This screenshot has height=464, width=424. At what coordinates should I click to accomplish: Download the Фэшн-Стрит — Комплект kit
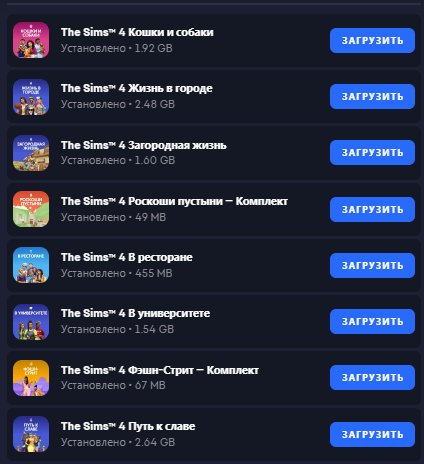tap(372, 378)
